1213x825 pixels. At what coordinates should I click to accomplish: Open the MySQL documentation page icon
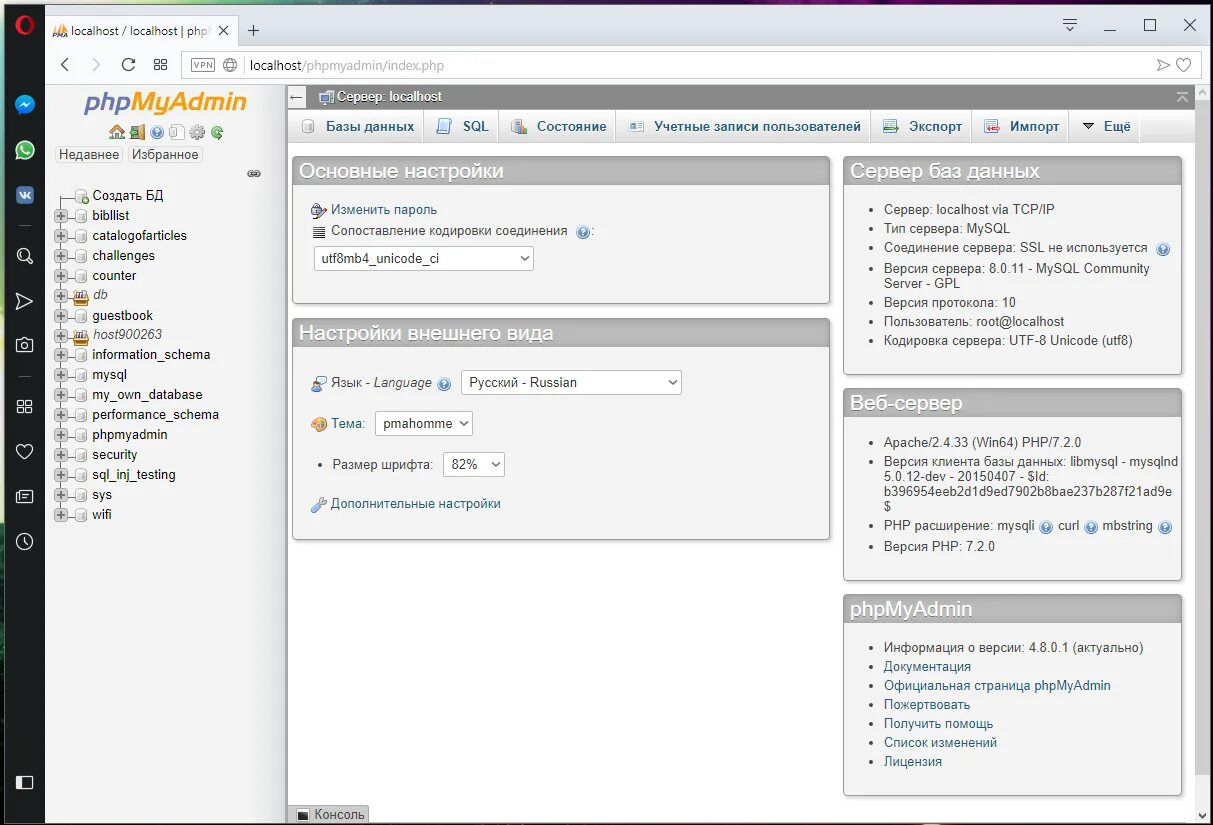coord(176,132)
